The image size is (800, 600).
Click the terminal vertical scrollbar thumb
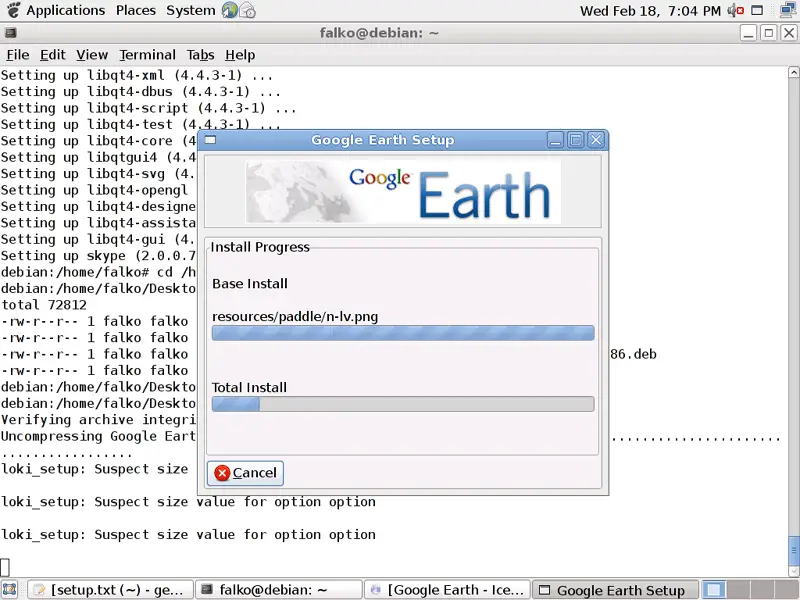click(794, 549)
